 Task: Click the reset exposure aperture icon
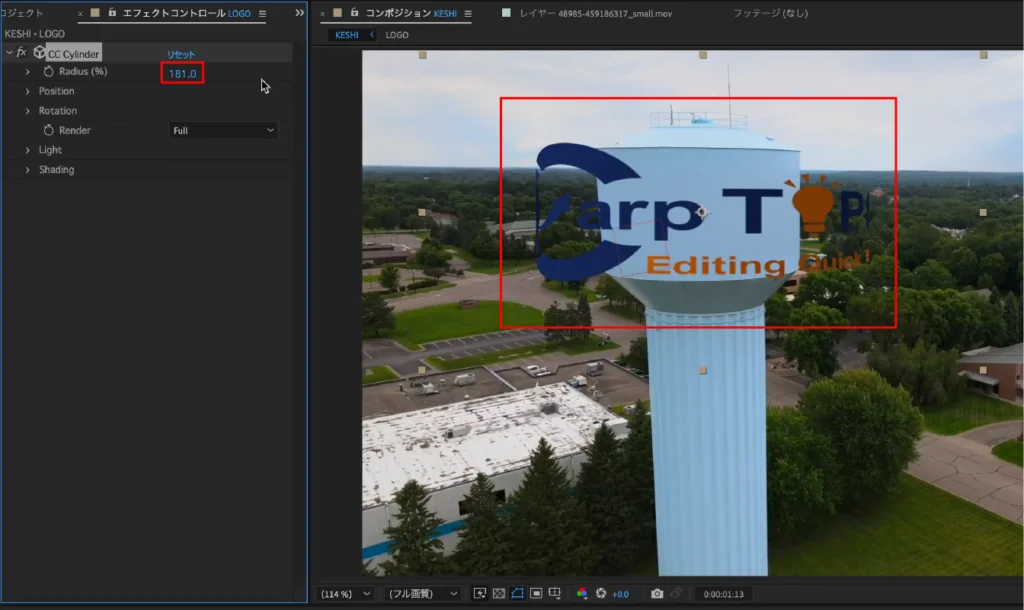pos(601,593)
